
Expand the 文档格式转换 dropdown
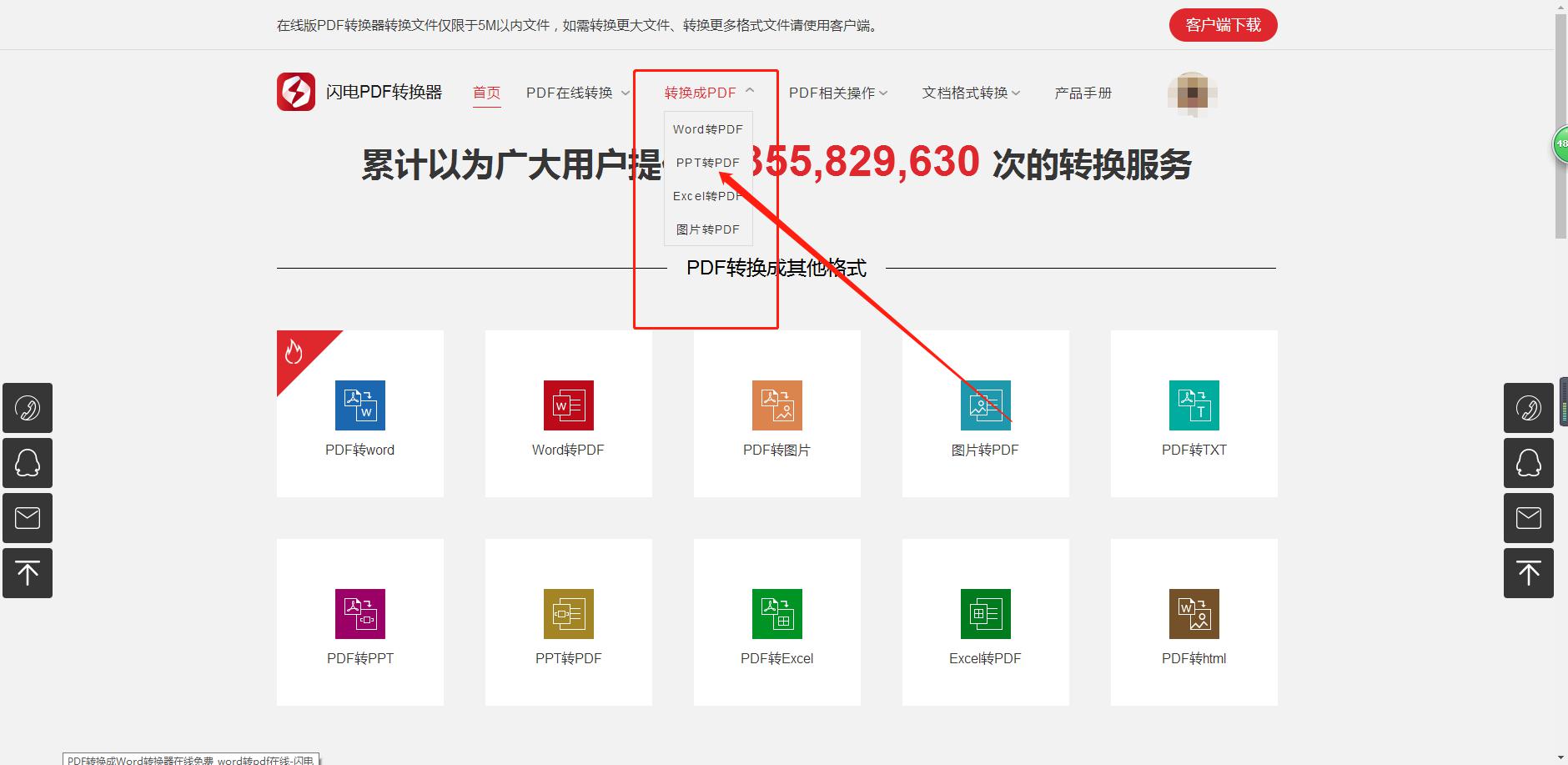coord(971,93)
